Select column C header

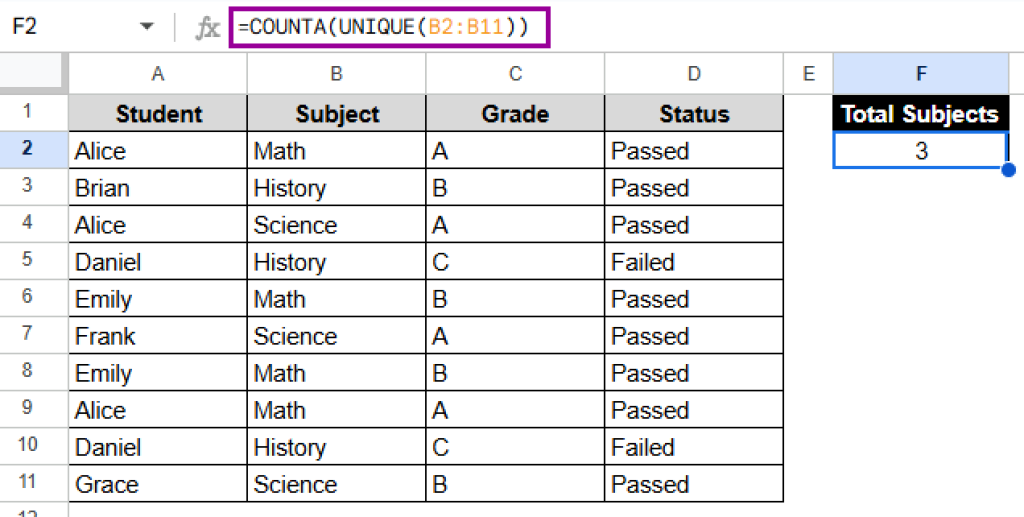click(x=515, y=73)
